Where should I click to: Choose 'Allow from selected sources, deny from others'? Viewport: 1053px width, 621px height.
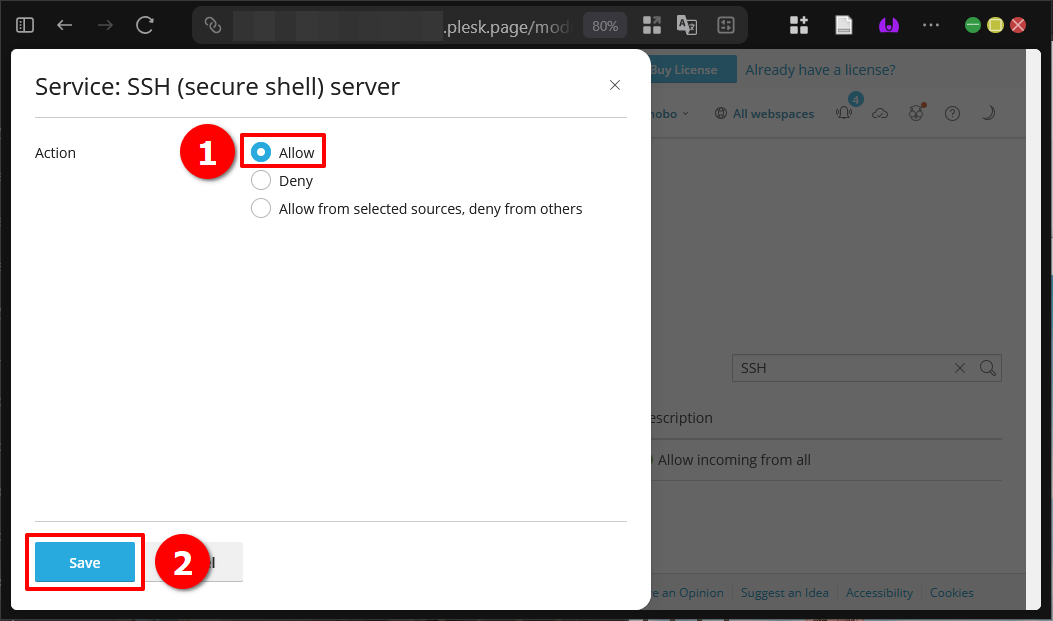pyautogui.click(x=260, y=208)
